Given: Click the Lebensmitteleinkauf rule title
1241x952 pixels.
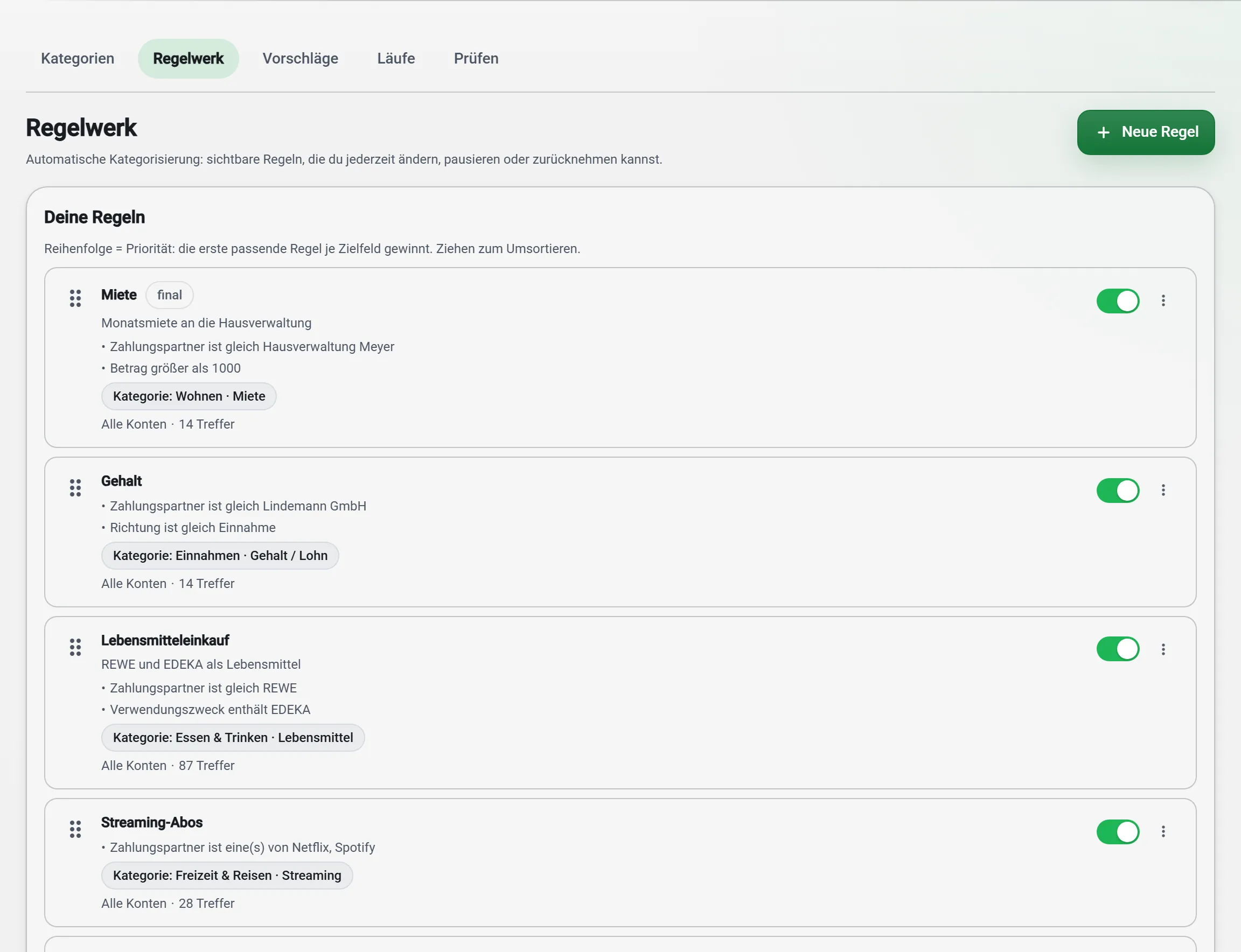Looking at the screenshot, I should [165, 640].
